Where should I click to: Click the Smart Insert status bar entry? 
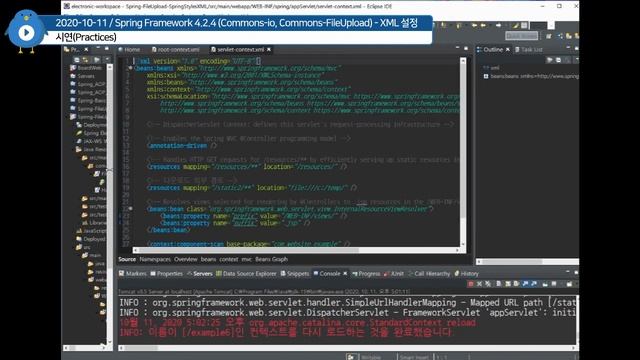point(414,357)
